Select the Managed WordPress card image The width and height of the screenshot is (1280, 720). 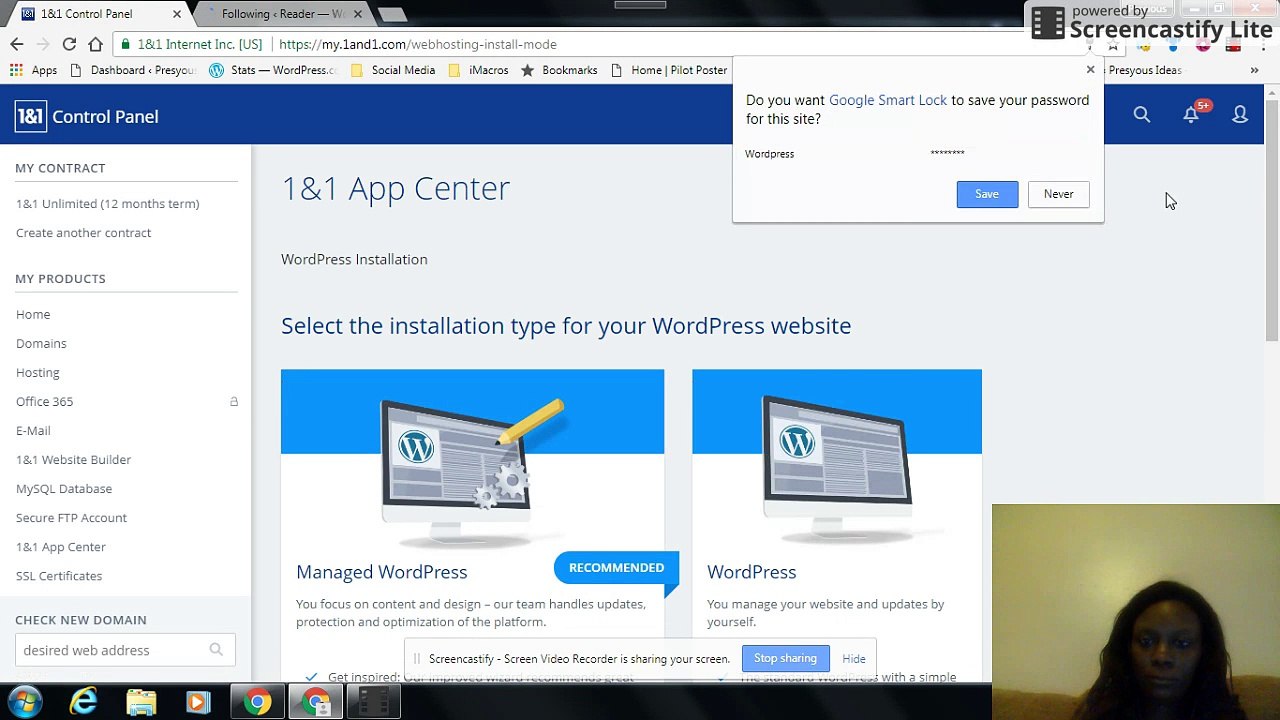472,459
